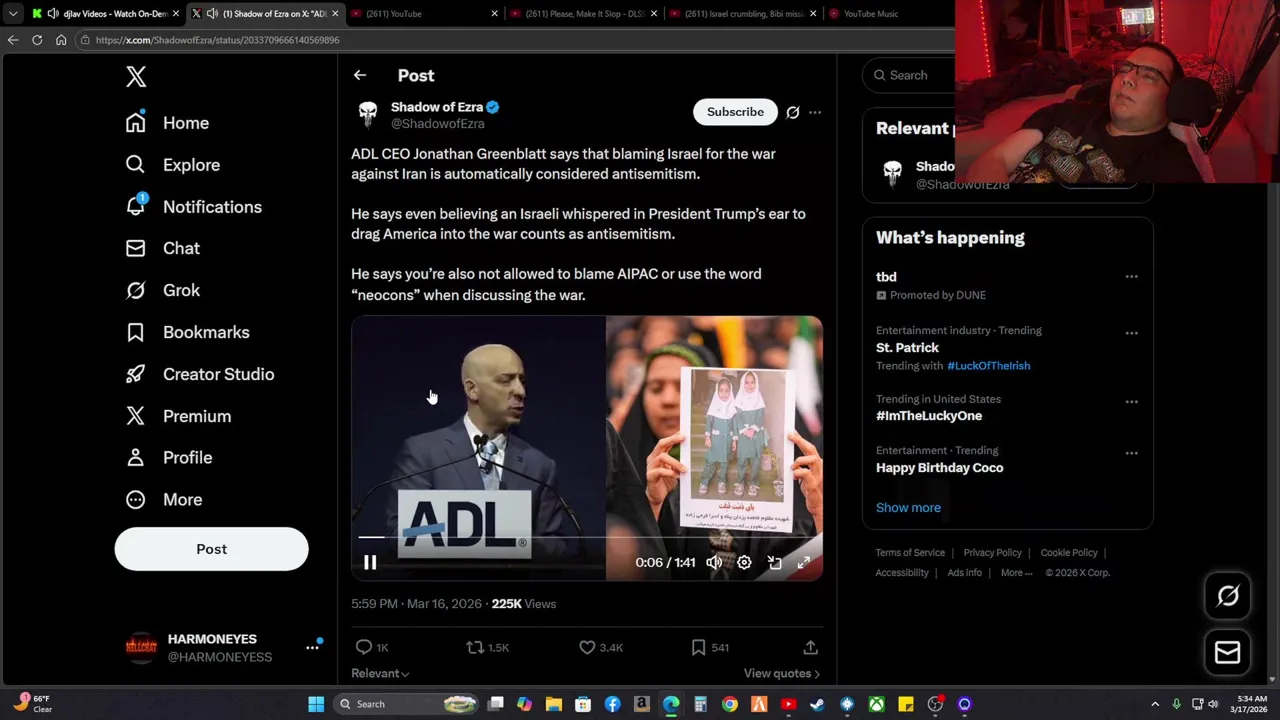Go back using the Post arrow

click(x=360, y=75)
